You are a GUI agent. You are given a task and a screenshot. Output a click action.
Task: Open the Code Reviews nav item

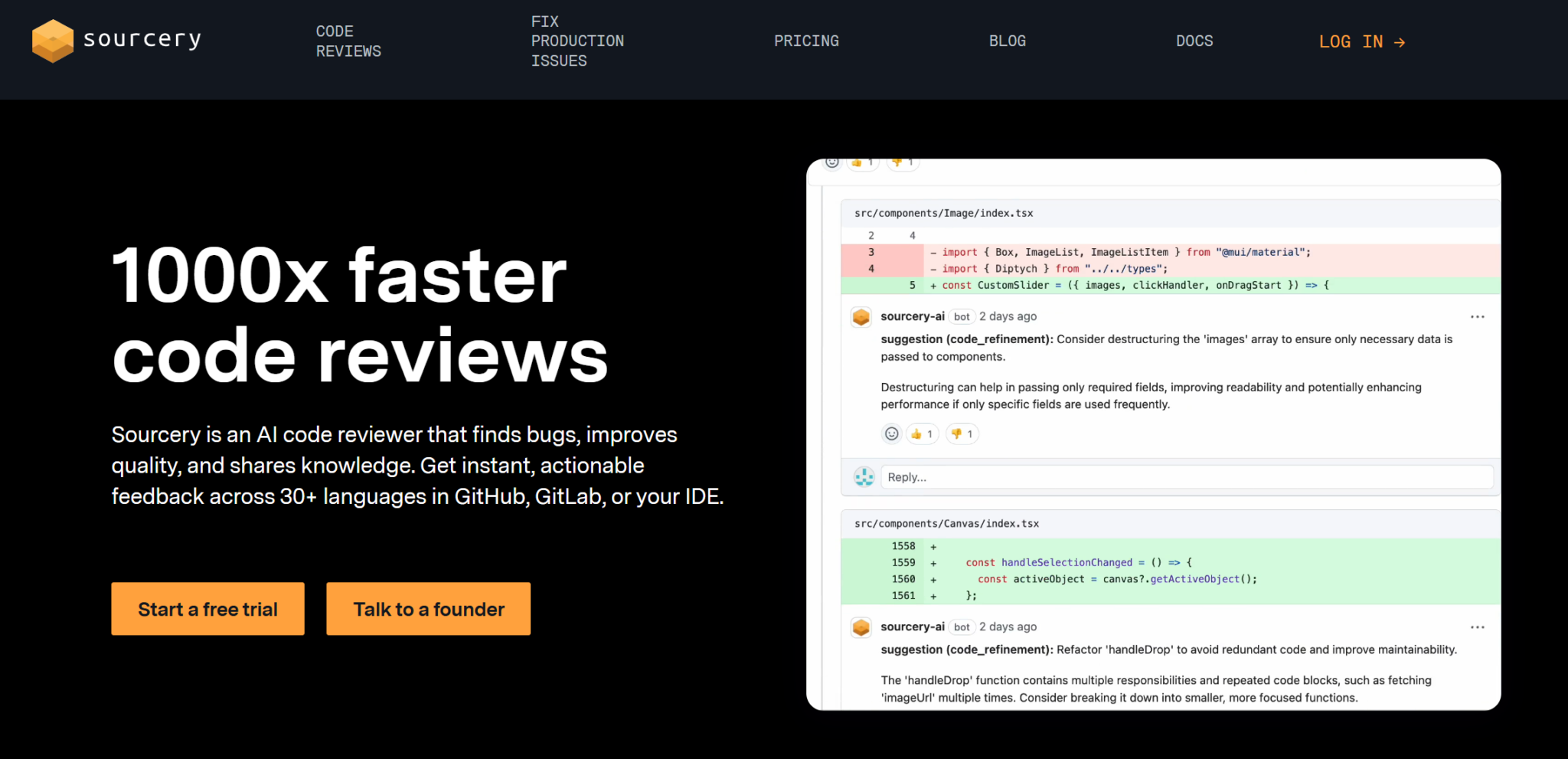pos(348,41)
